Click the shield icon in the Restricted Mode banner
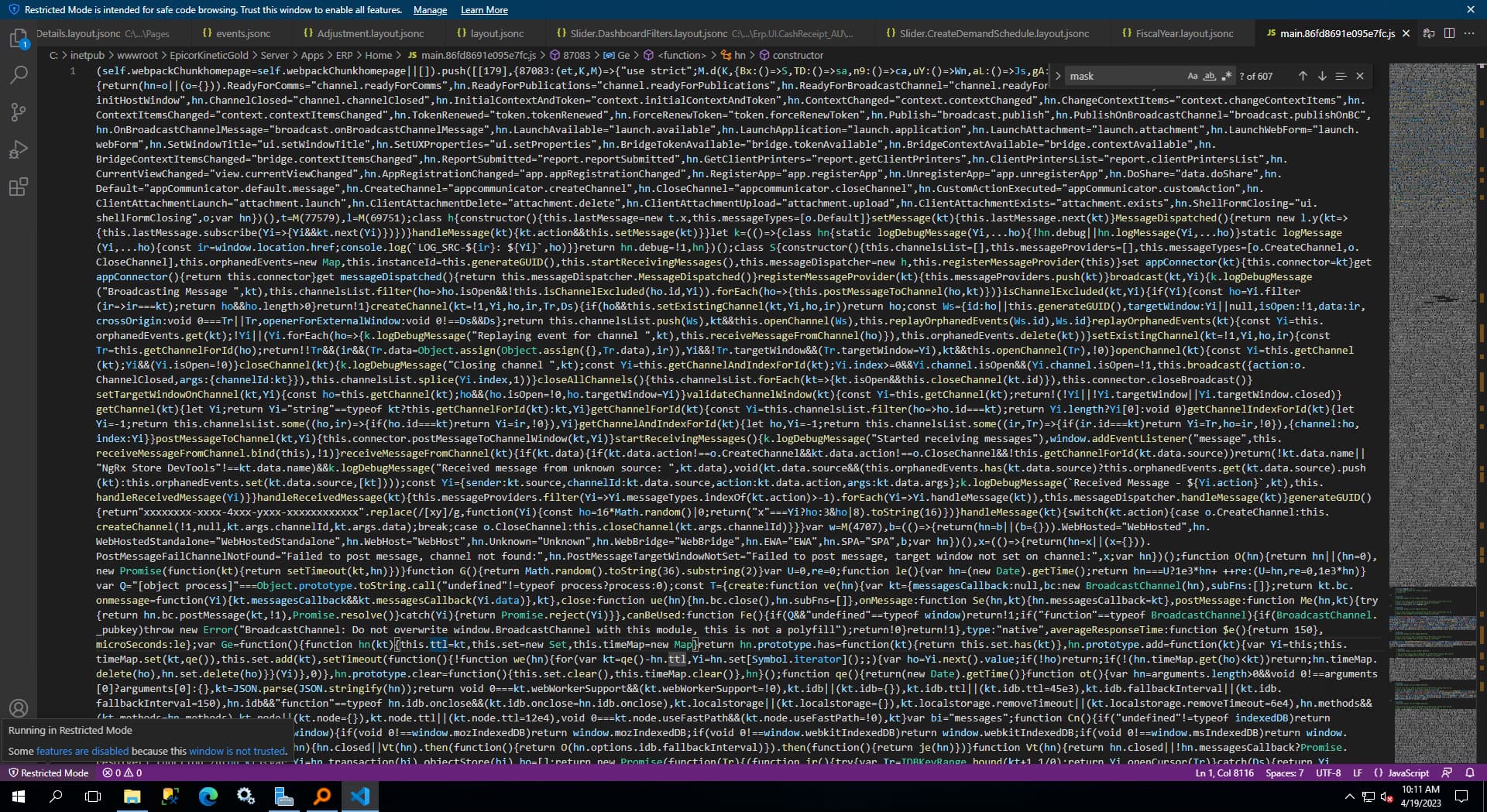1487x812 pixels. click(x=13, y=10)
